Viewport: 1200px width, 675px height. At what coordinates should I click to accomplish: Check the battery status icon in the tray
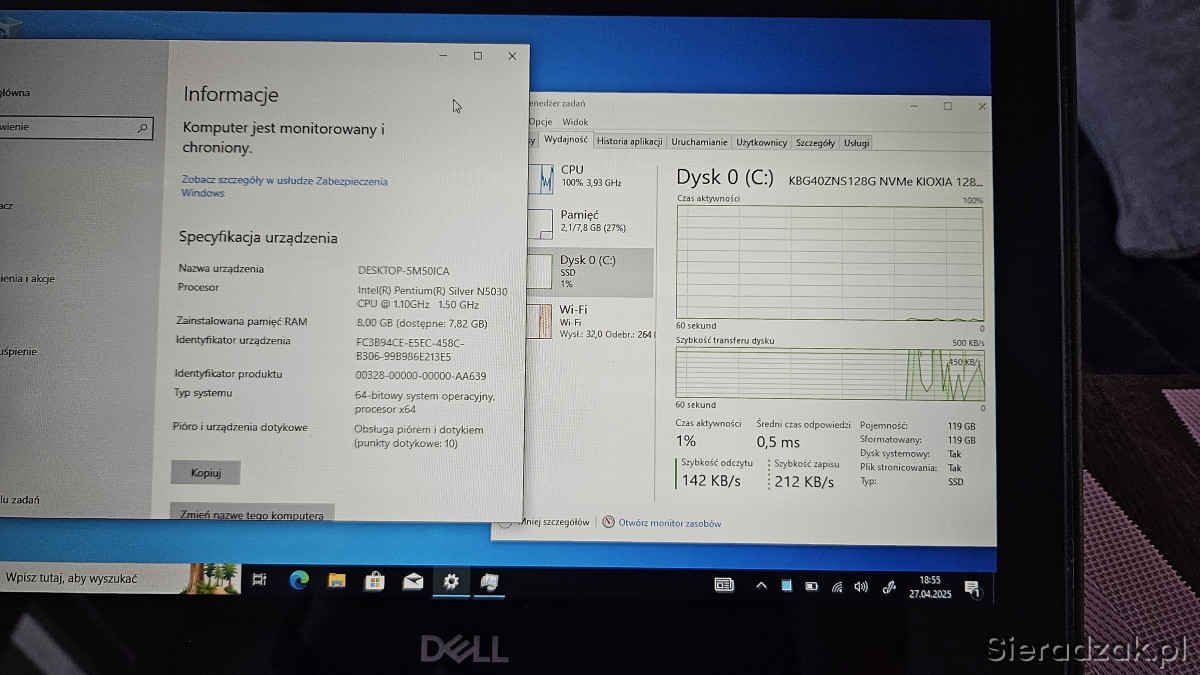(811, 586)
